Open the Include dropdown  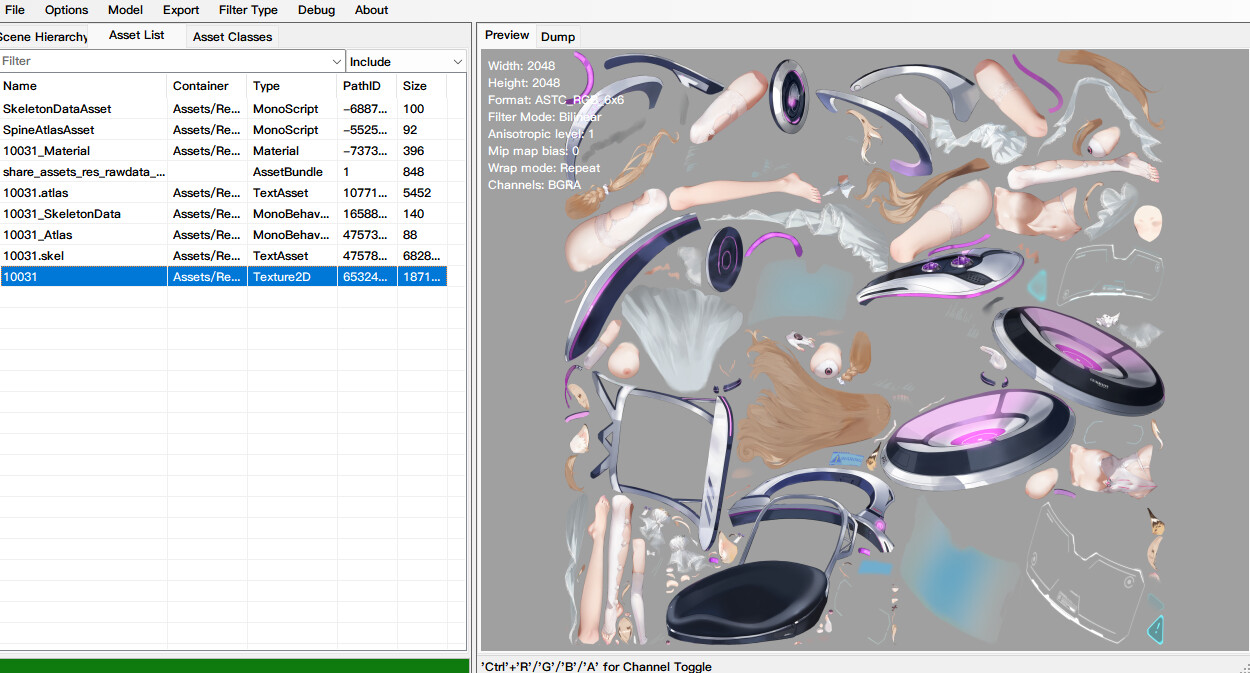[x=407, y=61]
